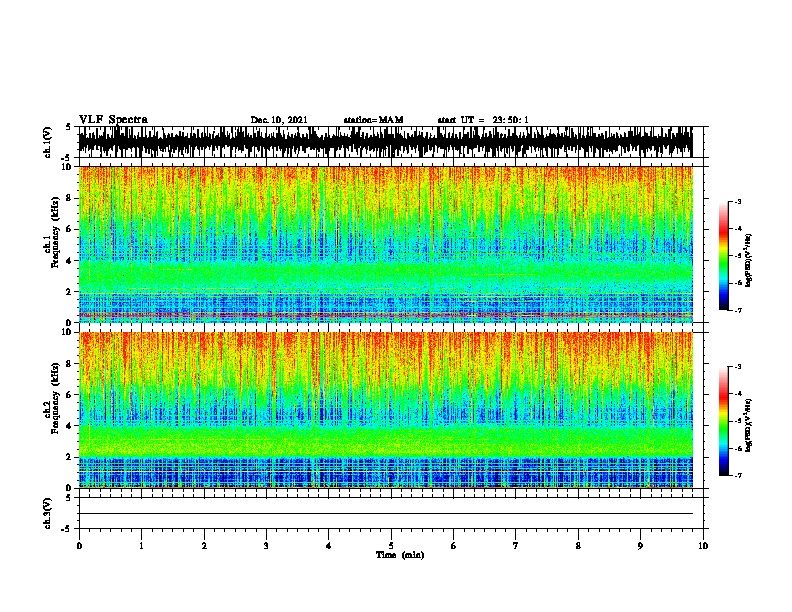Click the color scale bar beside ch.2 spectrogram
Screen dimensions: 792x612
[723, 421]
